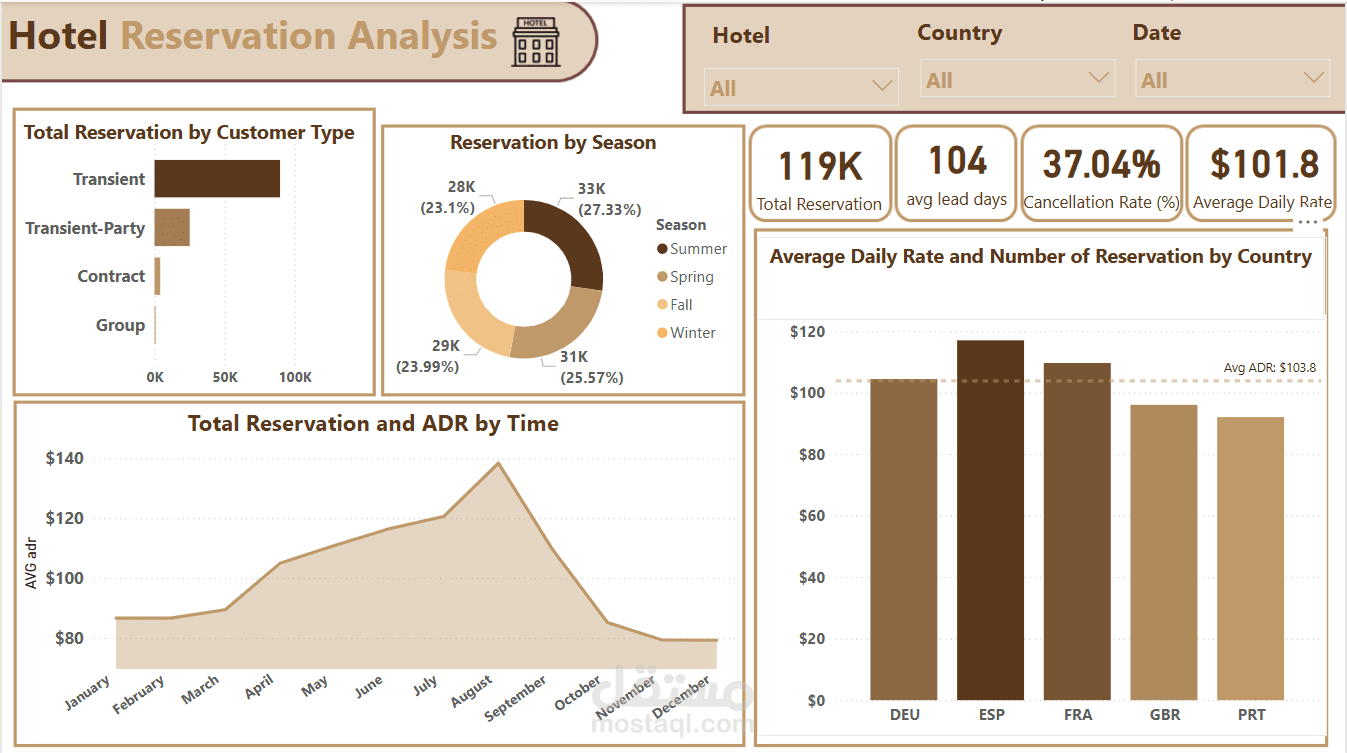
Task: Click the avg lead days 104 card
Action: coord(956,173)
